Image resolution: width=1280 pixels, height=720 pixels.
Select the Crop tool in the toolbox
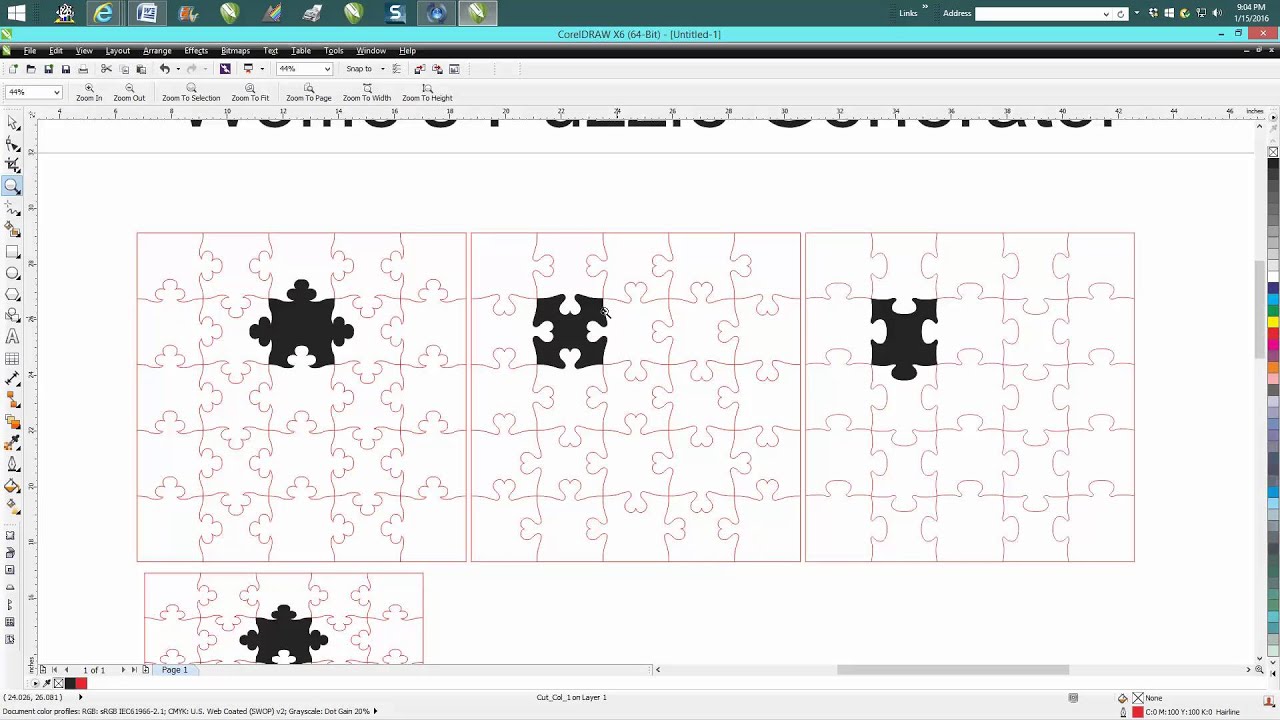click(12, 165)
